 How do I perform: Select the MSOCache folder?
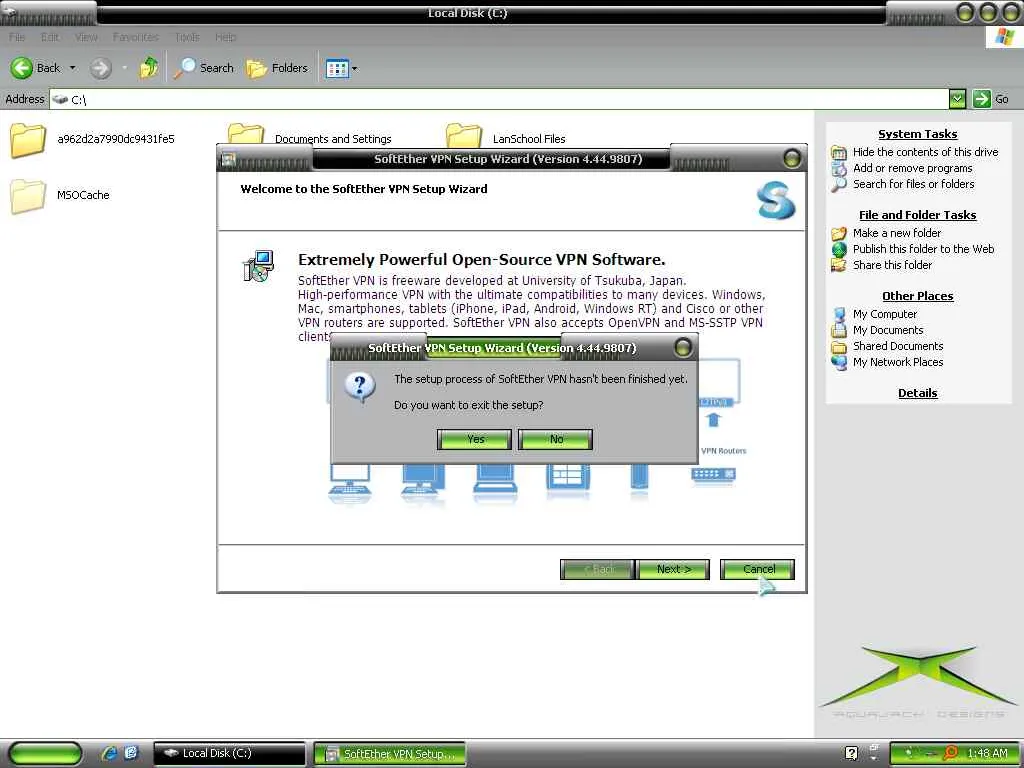61,196
